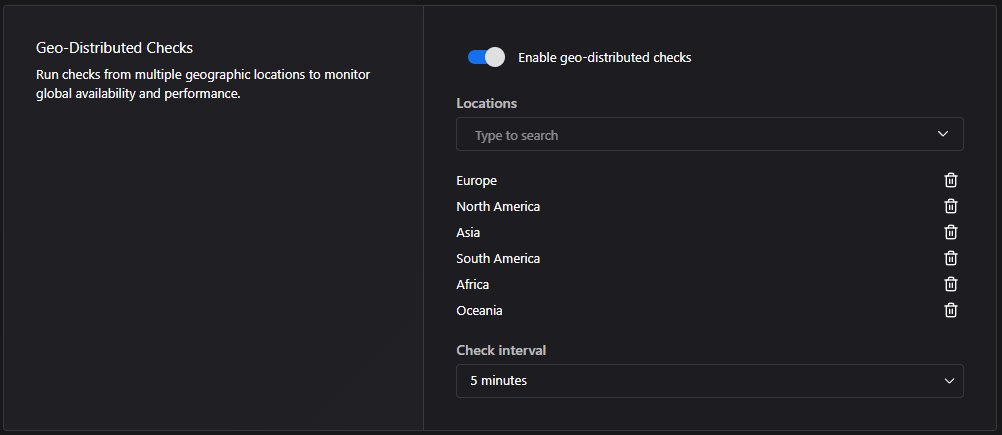Expand the Locations dropdown arrow
The height and width of the screenshot is (435, 1002).
pyautogui.click(x=943, y=134)
